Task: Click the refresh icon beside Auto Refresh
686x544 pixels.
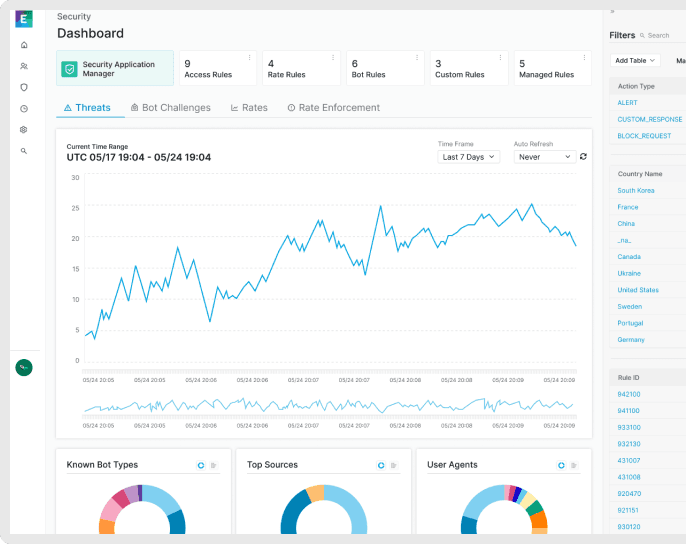Action: coord(583,157)
